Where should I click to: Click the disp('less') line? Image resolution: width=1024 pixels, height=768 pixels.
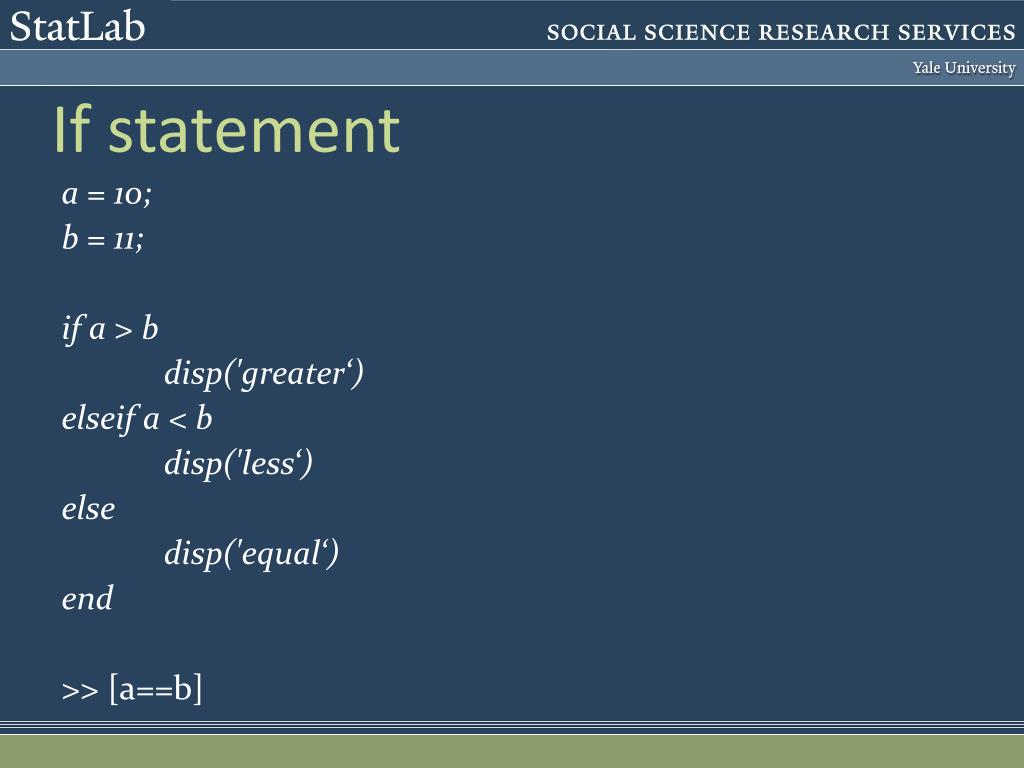pyautogui.click(x=238, y=464)
